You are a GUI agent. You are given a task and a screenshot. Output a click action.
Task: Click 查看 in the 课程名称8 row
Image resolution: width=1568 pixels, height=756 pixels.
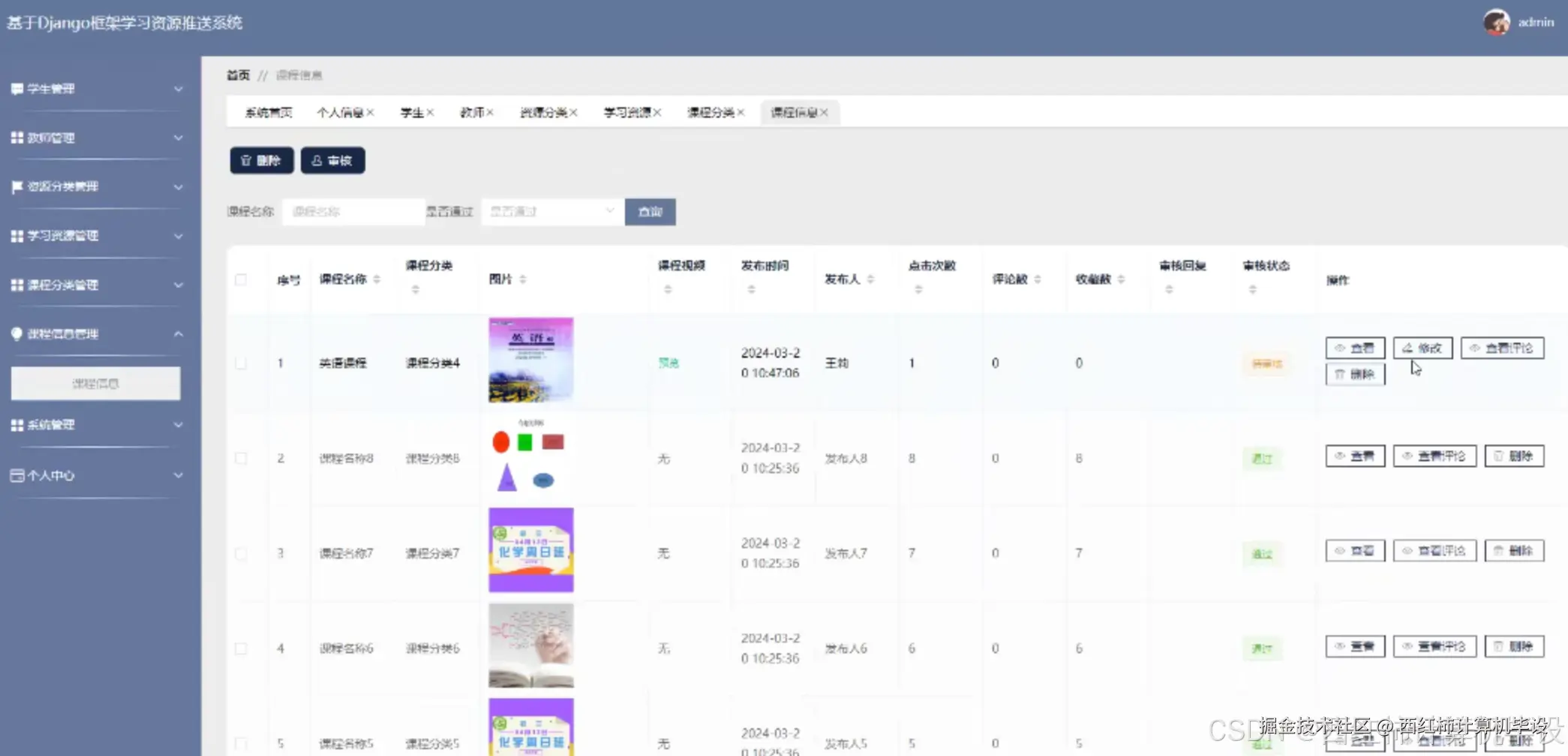tap(1355, 456)
